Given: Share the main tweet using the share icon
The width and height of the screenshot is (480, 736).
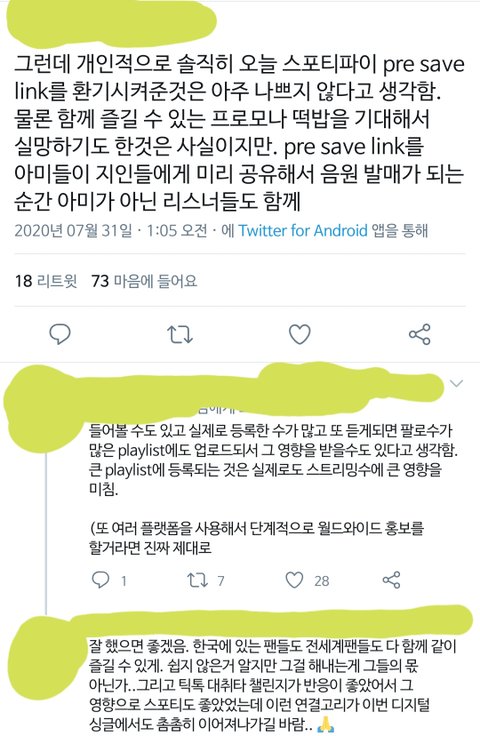Looking at the screenshot, I should tap(419, 334).
